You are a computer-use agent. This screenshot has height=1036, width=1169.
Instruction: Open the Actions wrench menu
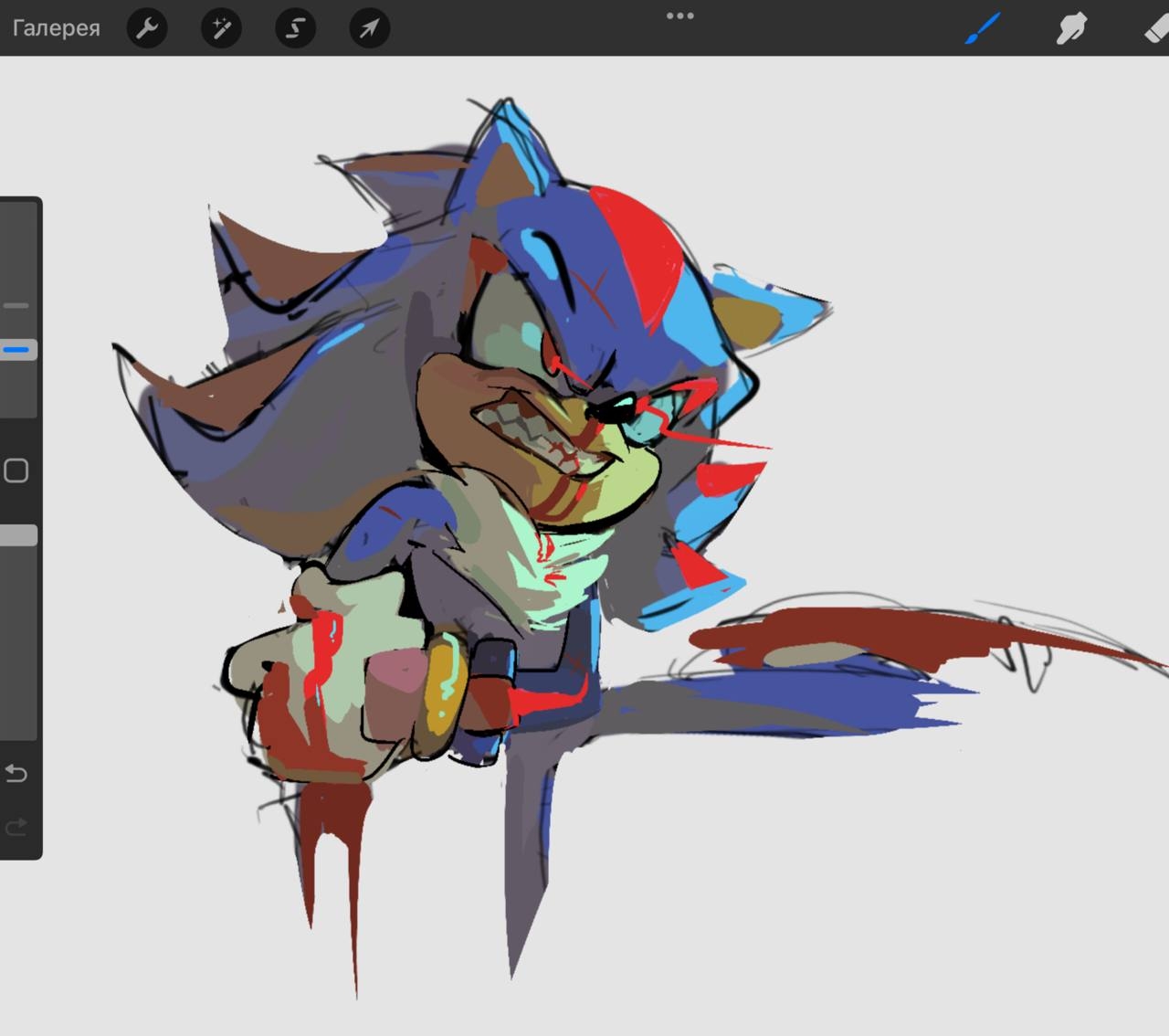[x=146, y=29]
